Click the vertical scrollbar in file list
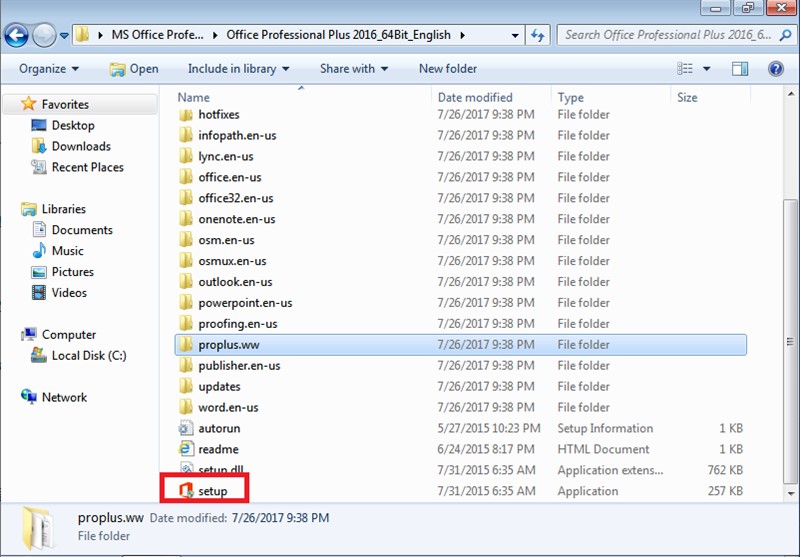This screenshot has height=557, width=800. coord(791,300)
